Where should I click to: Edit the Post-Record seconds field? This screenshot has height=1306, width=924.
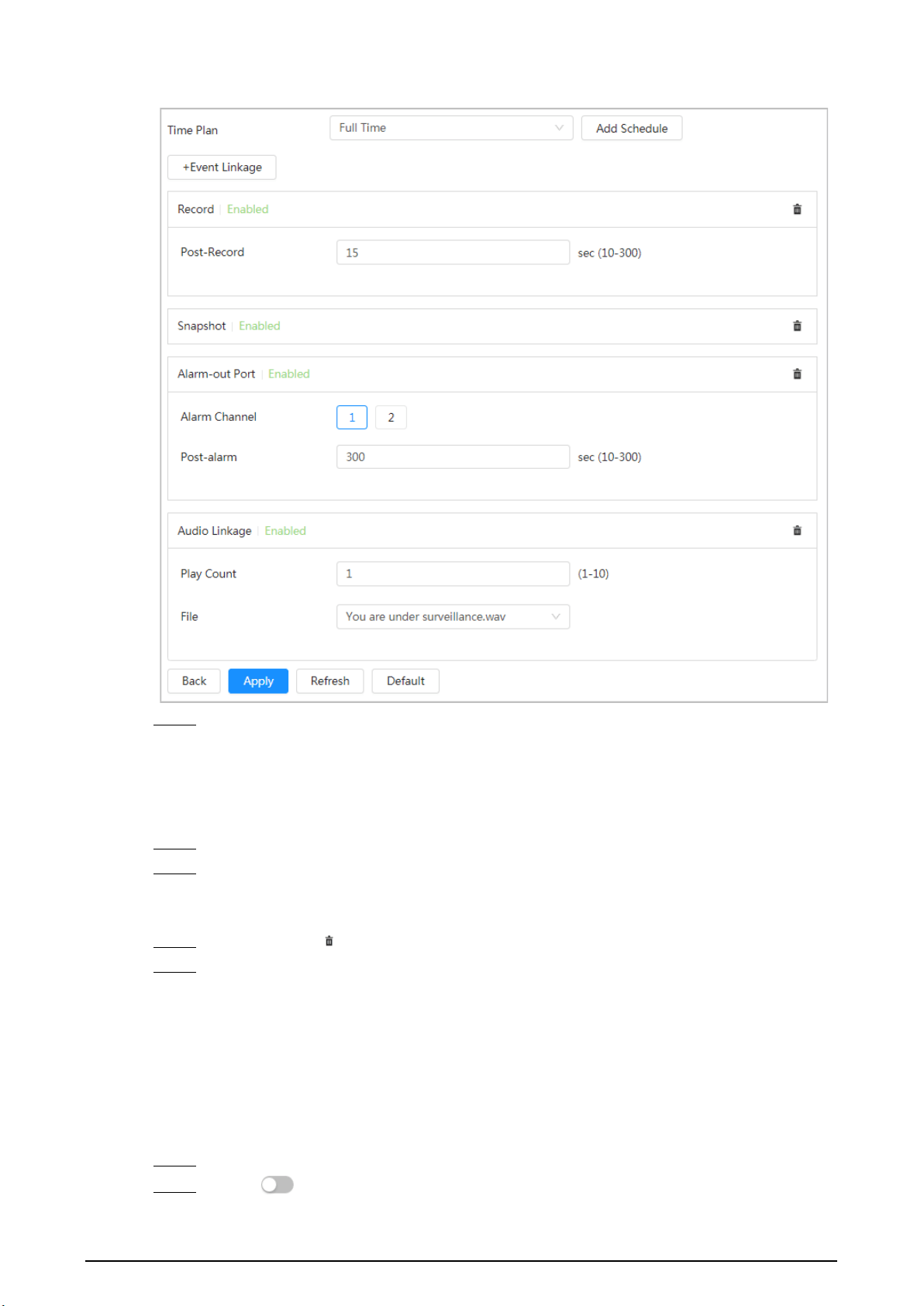click(x=453, y=253)
